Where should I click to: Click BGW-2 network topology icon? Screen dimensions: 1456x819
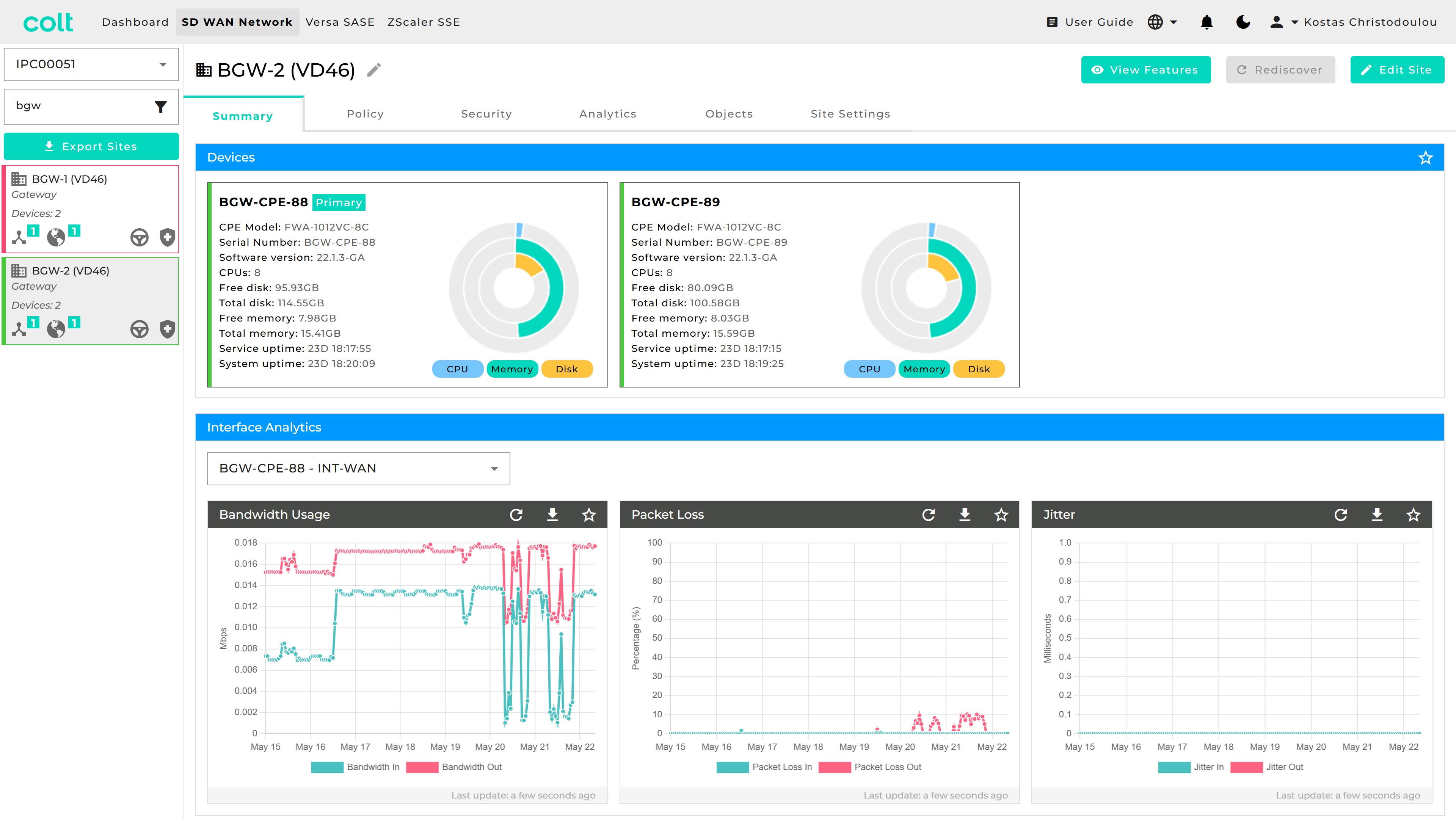click(19, 329)
